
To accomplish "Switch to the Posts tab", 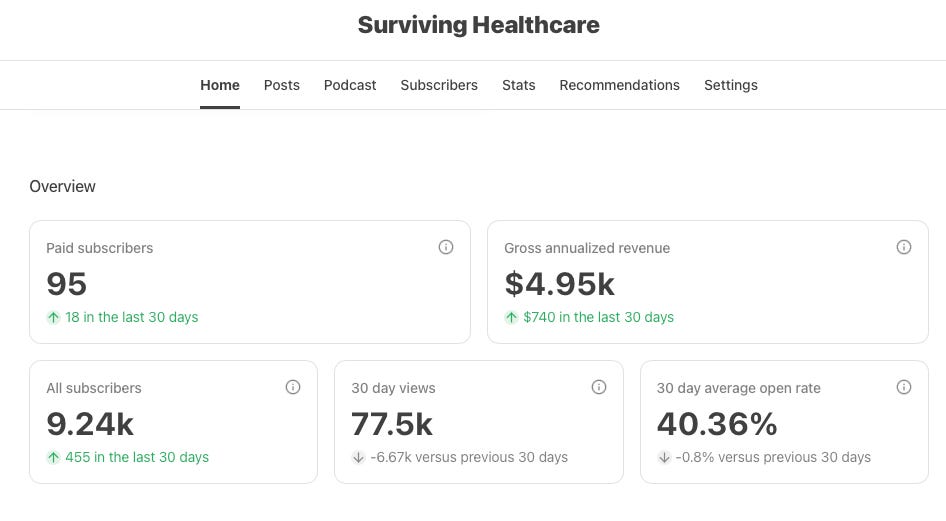I will click(282, 85).
